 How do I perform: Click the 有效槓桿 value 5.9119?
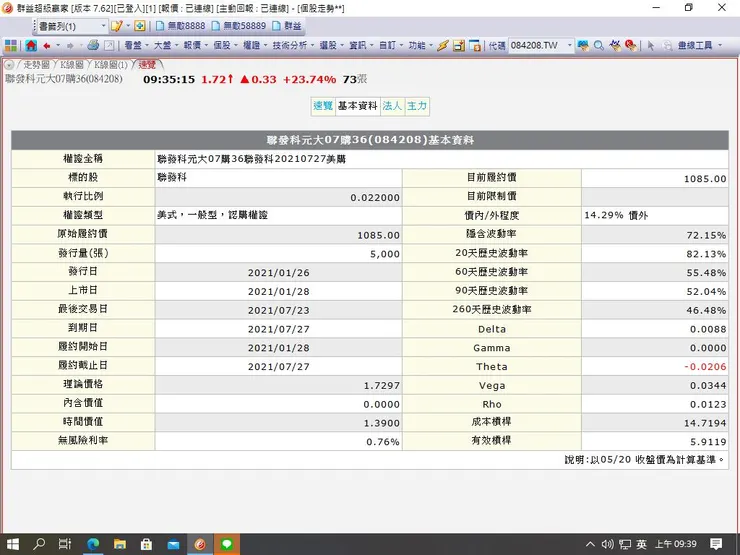[x=708, y=442]
